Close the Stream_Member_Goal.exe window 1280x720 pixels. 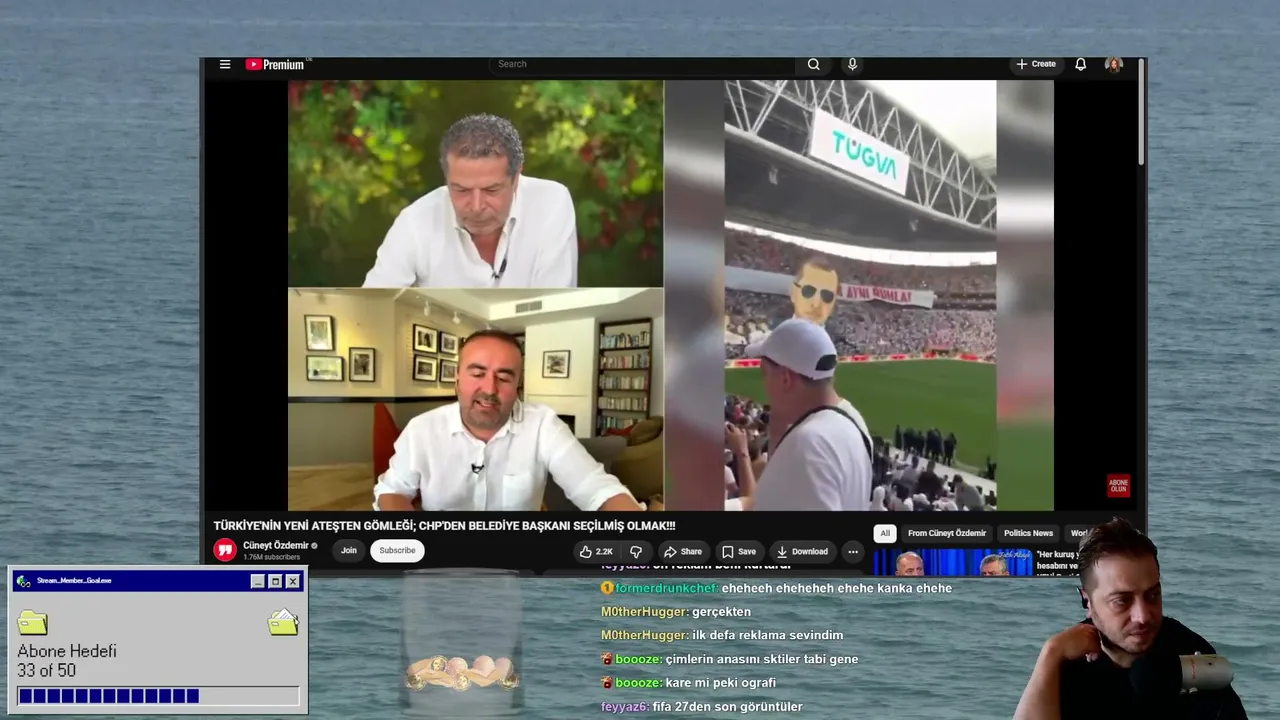[x=293, y=581]
